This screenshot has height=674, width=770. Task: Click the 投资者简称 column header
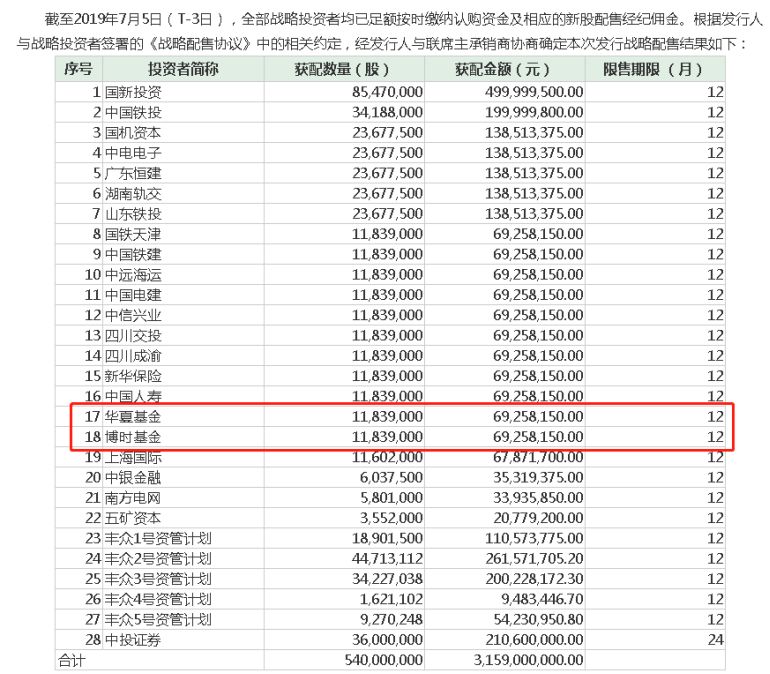pos(183,69)
